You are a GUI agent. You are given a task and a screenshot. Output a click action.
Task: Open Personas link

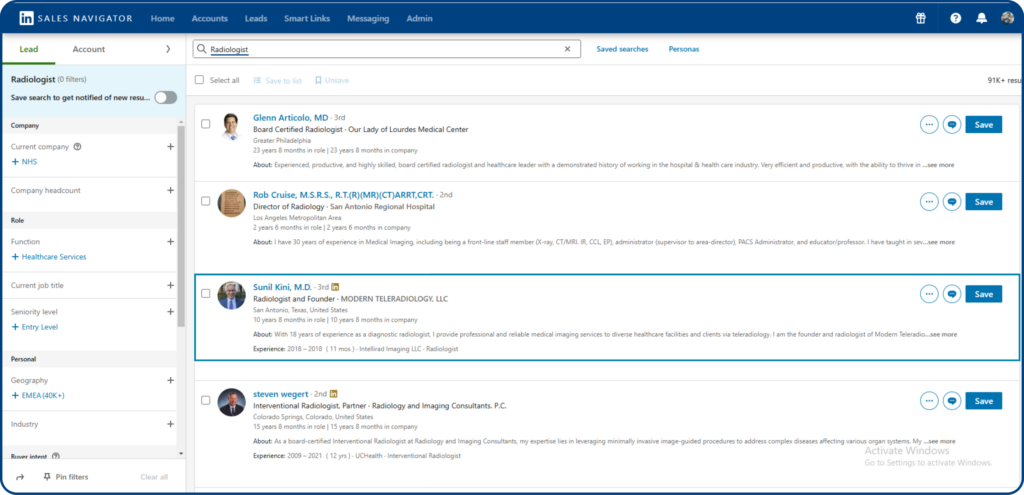[x=684, y=49]
